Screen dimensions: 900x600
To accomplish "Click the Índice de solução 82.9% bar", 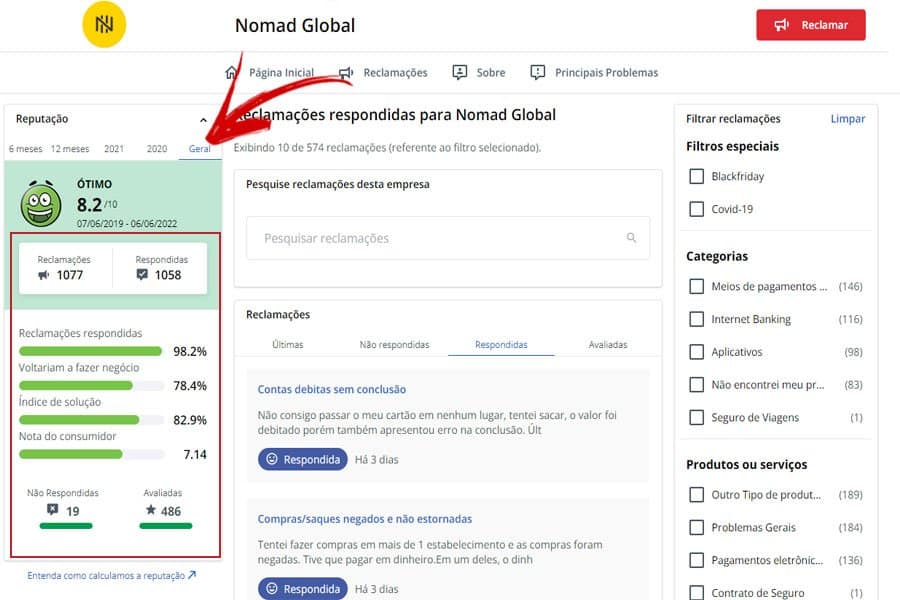I will pyautogui.click(x=91, y=420).
